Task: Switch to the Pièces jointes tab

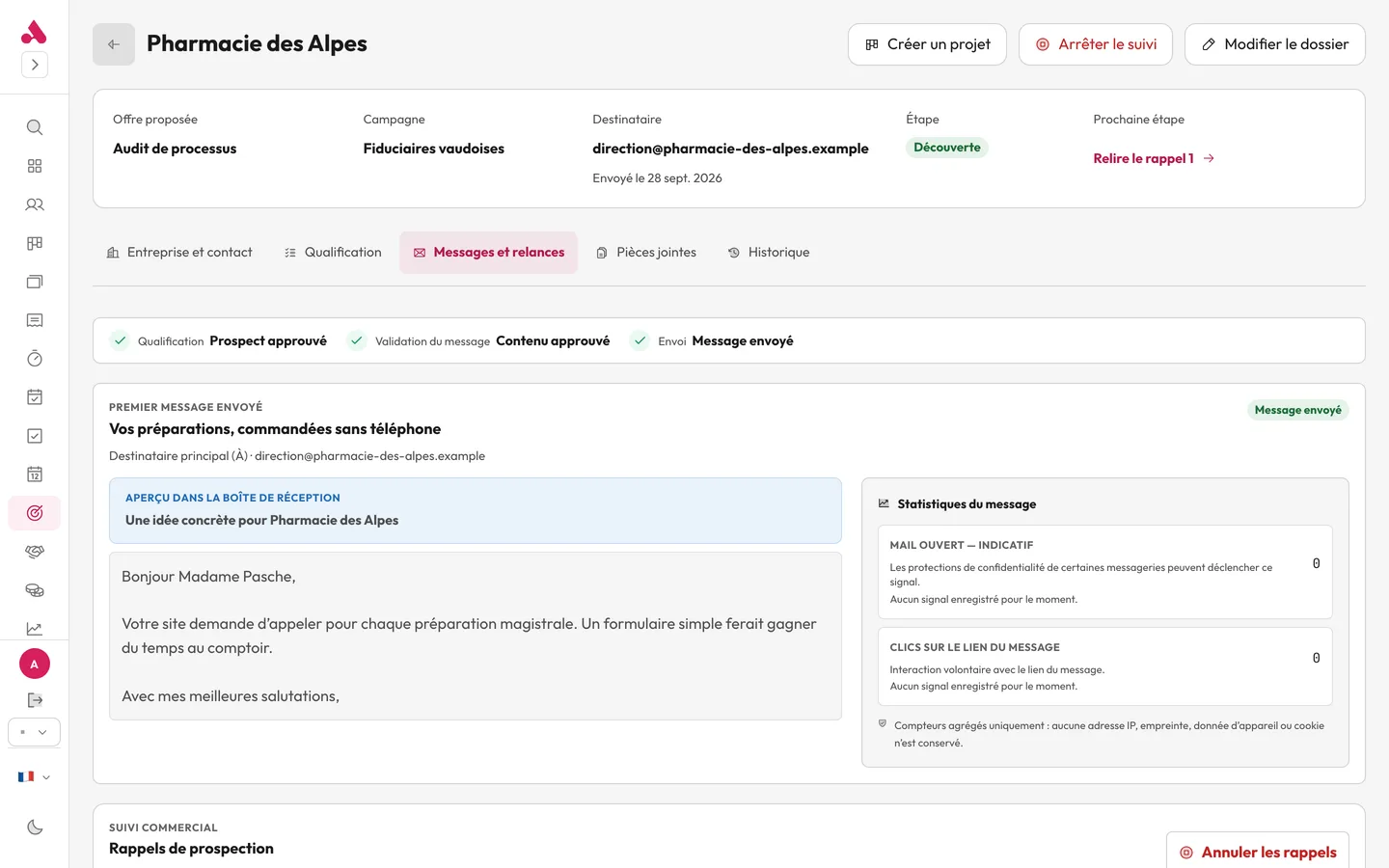Action: 646,253
